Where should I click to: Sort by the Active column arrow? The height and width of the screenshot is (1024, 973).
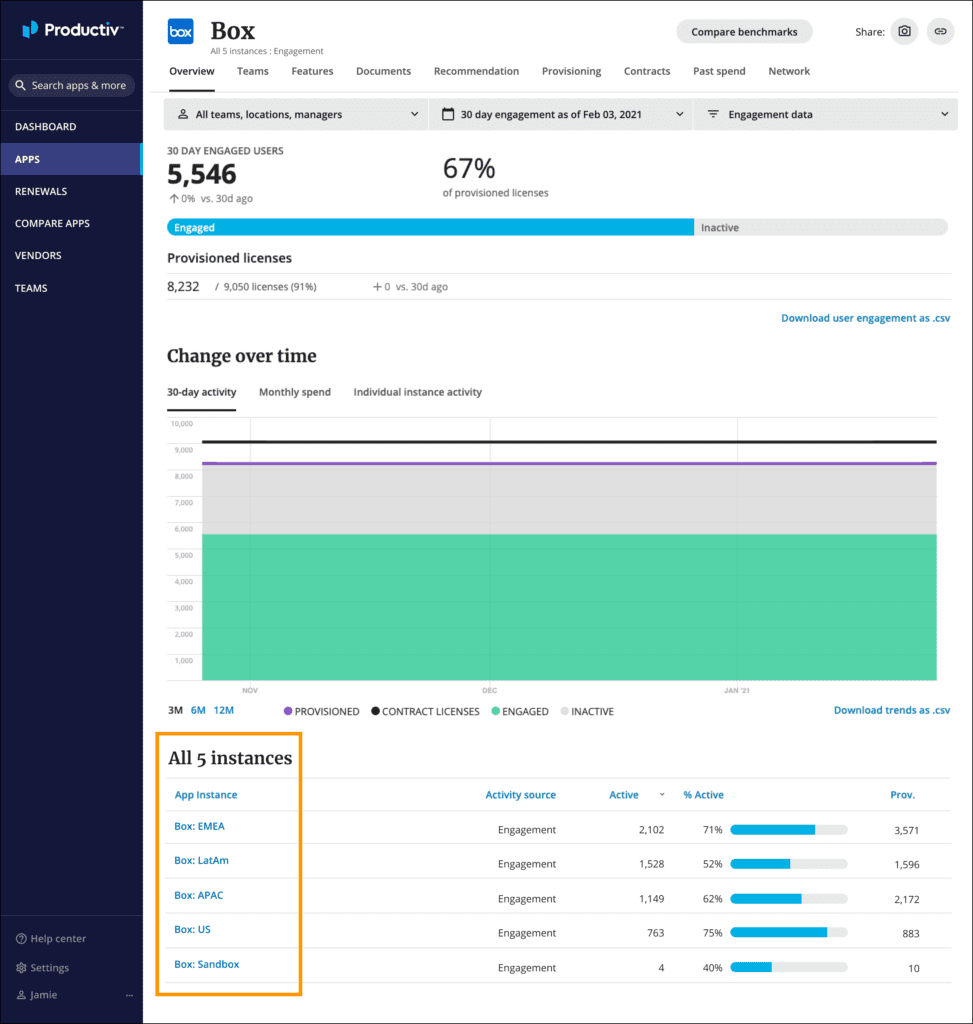(662, 795)
